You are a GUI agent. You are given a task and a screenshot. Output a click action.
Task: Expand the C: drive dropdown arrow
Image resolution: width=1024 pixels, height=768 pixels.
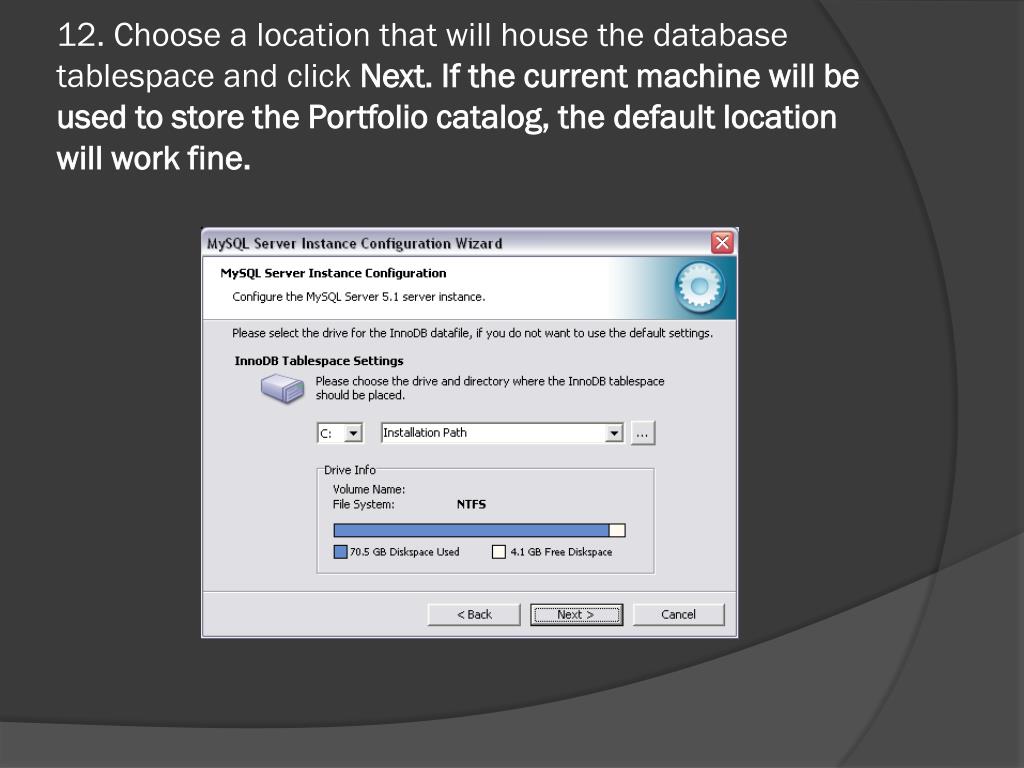click(x=353, y=433)
